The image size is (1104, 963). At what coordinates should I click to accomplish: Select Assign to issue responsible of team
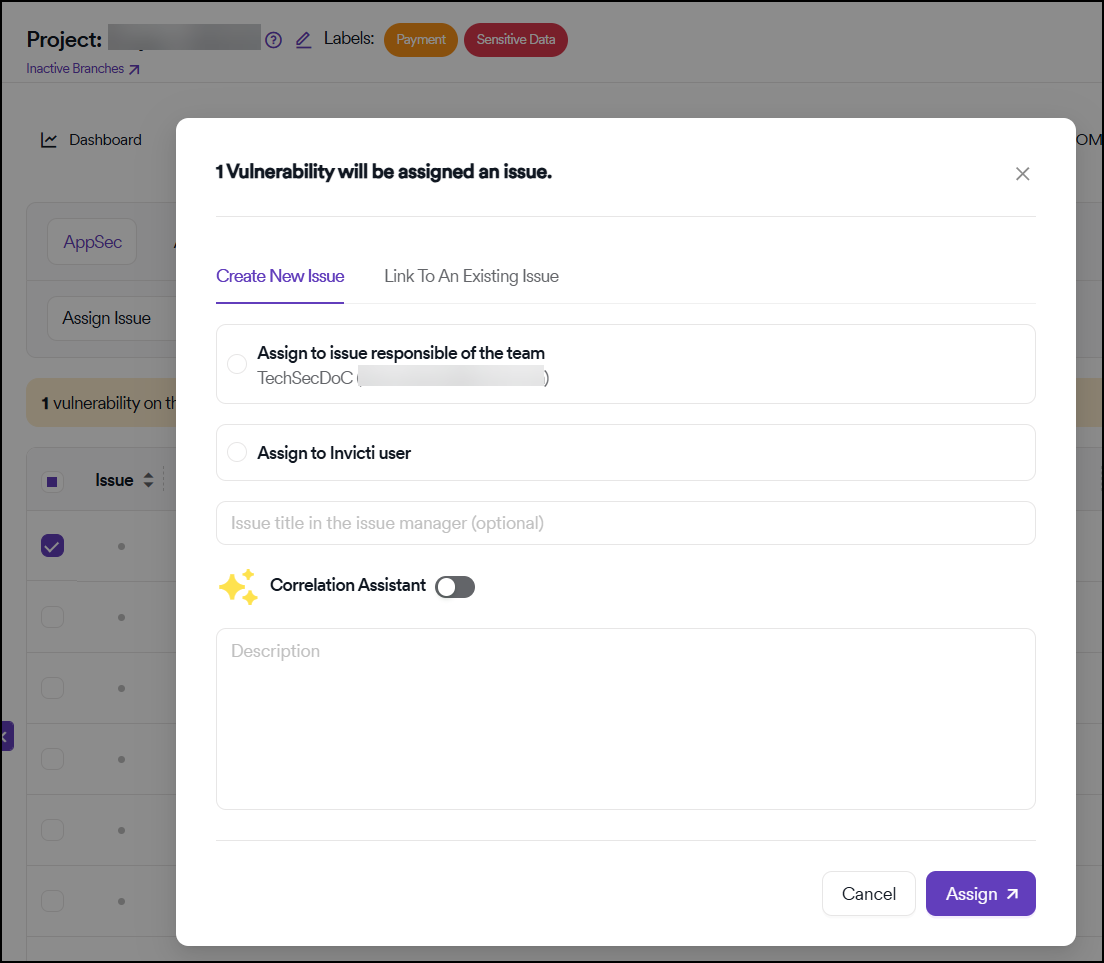237,364
